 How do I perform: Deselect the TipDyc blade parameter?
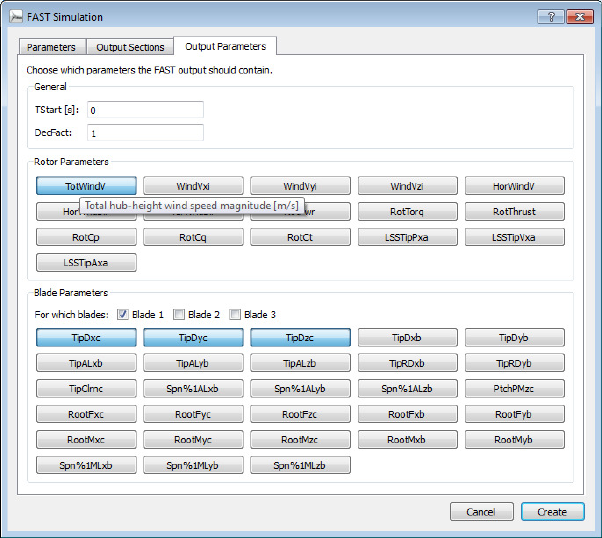(193, 338)
